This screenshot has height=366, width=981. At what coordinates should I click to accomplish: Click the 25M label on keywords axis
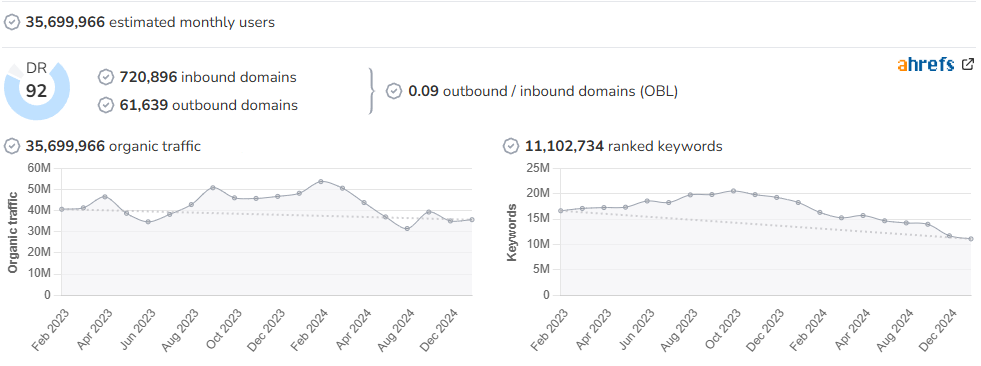[537, 168]
